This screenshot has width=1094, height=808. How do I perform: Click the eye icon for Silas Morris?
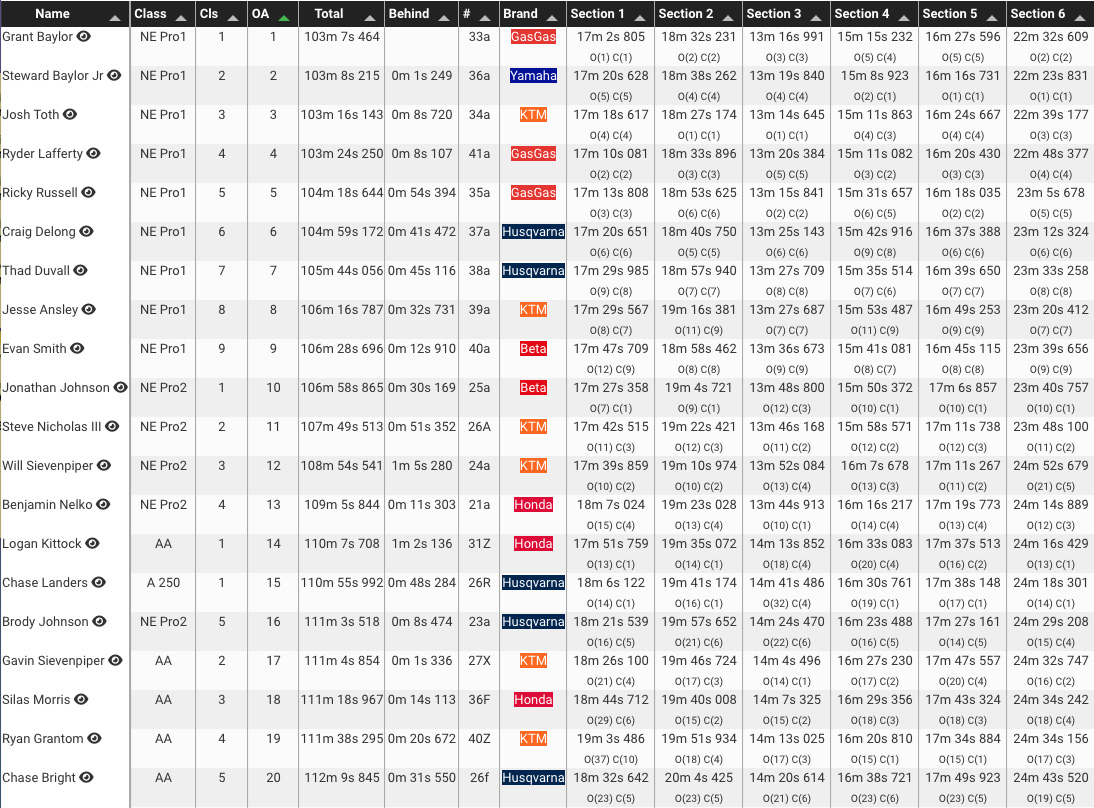click(x=81, y=701)
